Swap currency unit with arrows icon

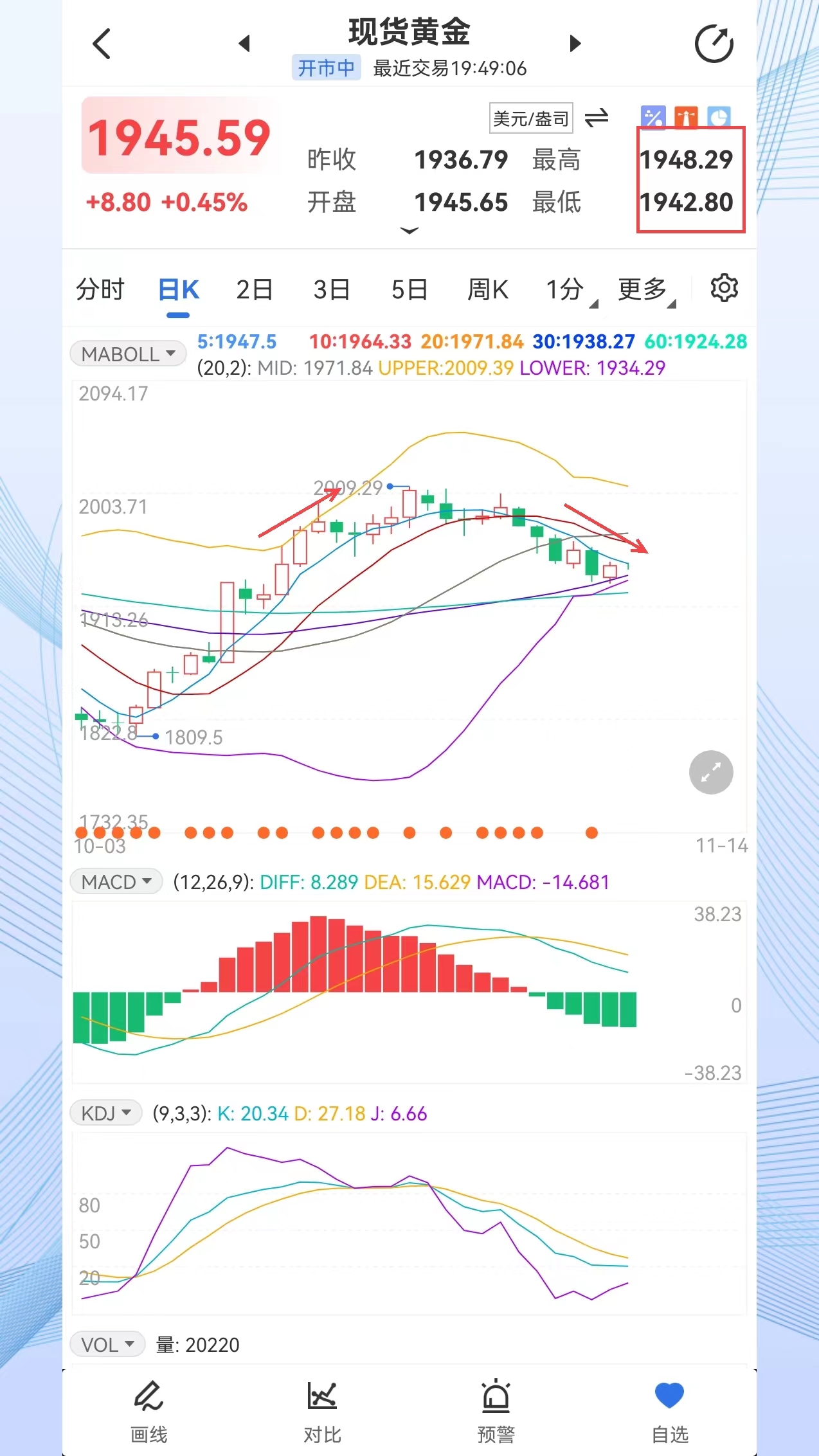[x=597, y=118]
